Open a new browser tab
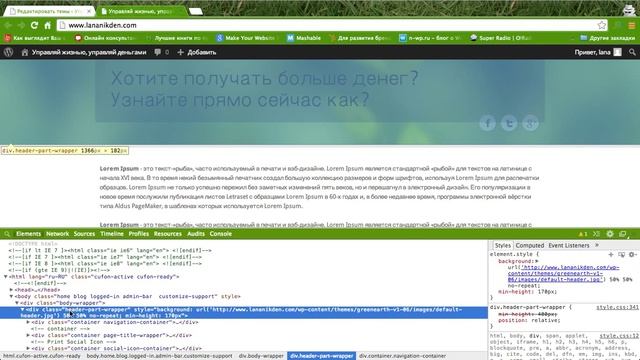The width and height of the screenshot is (640, 360). click(x=196, y=11)
